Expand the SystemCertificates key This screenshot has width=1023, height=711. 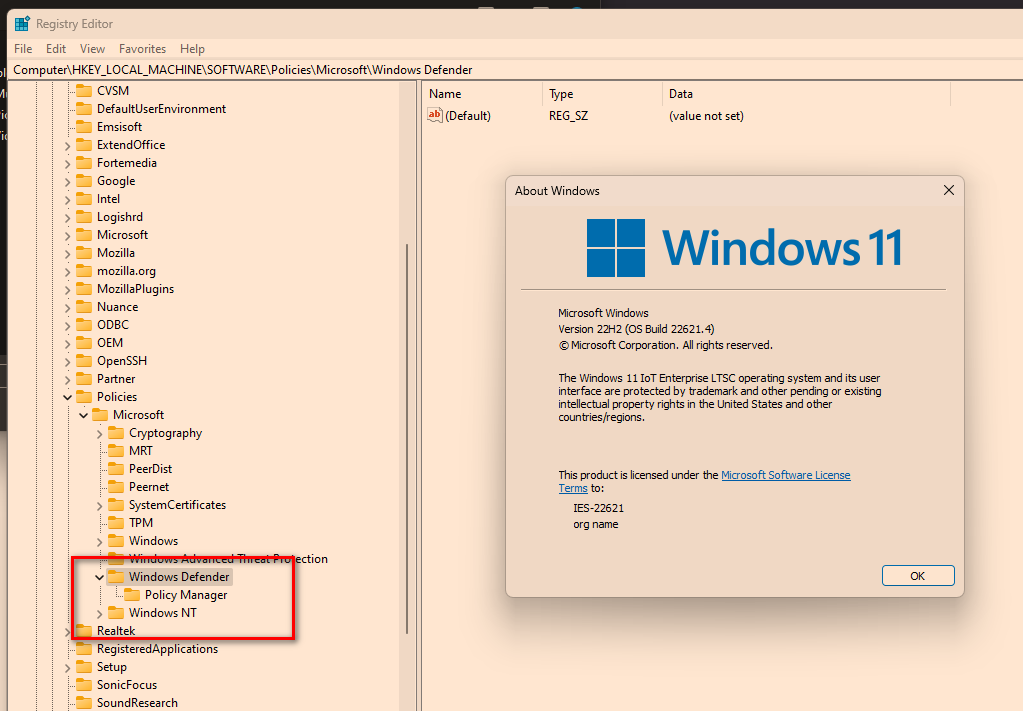(100, 506)
